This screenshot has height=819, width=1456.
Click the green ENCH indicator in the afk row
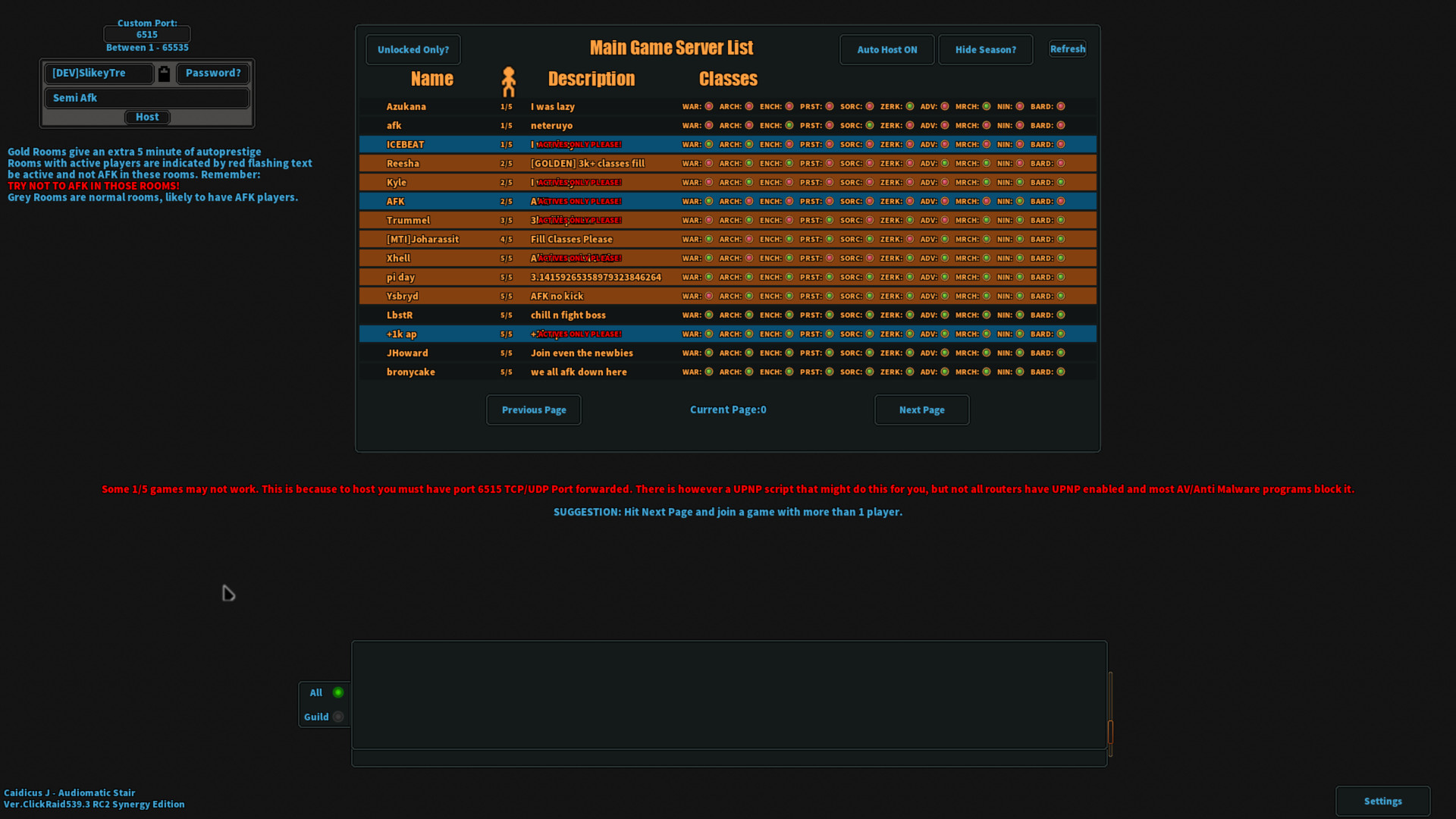[789, 125]
